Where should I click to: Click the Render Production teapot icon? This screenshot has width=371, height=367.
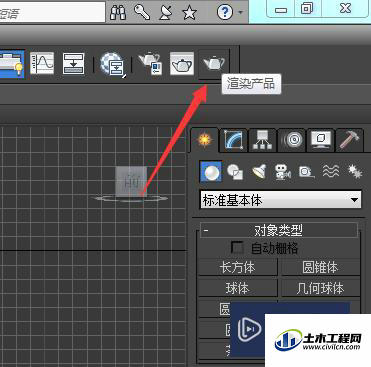tap(214, 63)
